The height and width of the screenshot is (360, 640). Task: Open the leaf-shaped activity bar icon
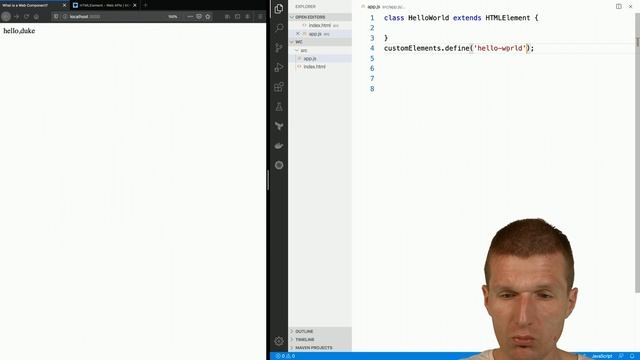(279, 126)
